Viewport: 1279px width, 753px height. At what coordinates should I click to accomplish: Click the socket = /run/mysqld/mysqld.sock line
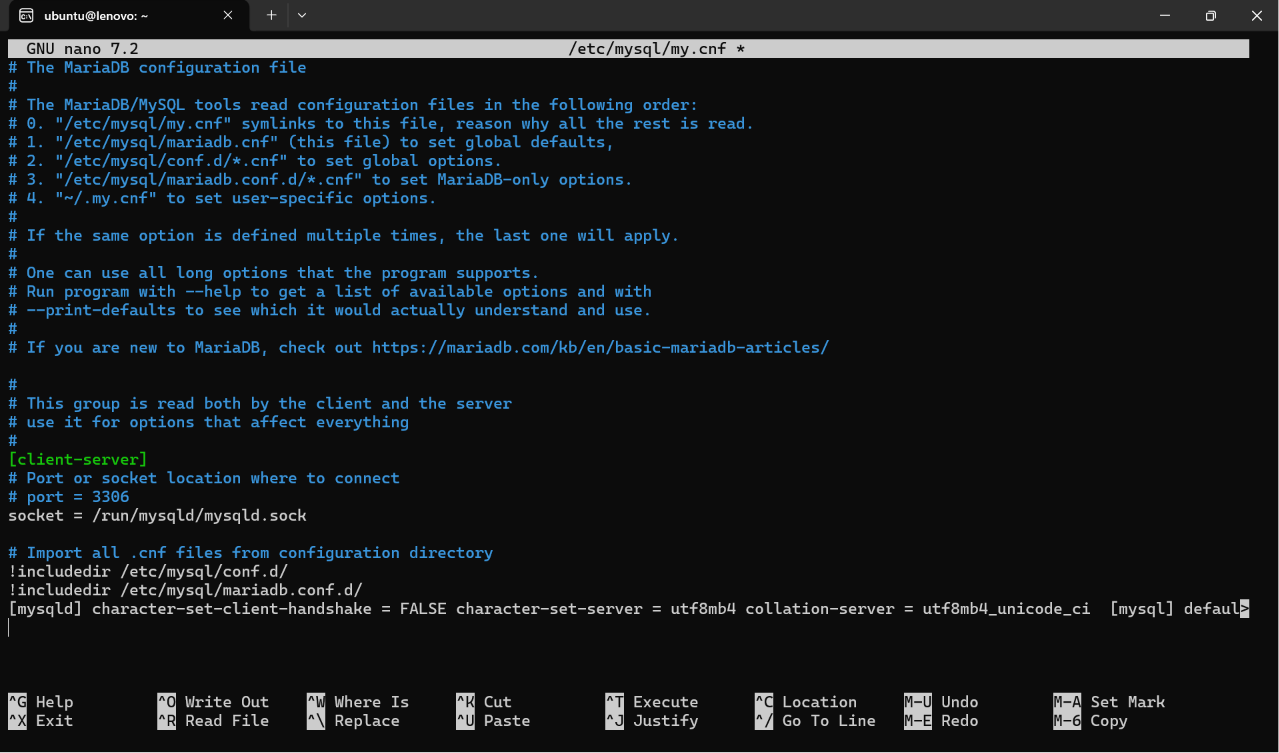tap(157, 516)
